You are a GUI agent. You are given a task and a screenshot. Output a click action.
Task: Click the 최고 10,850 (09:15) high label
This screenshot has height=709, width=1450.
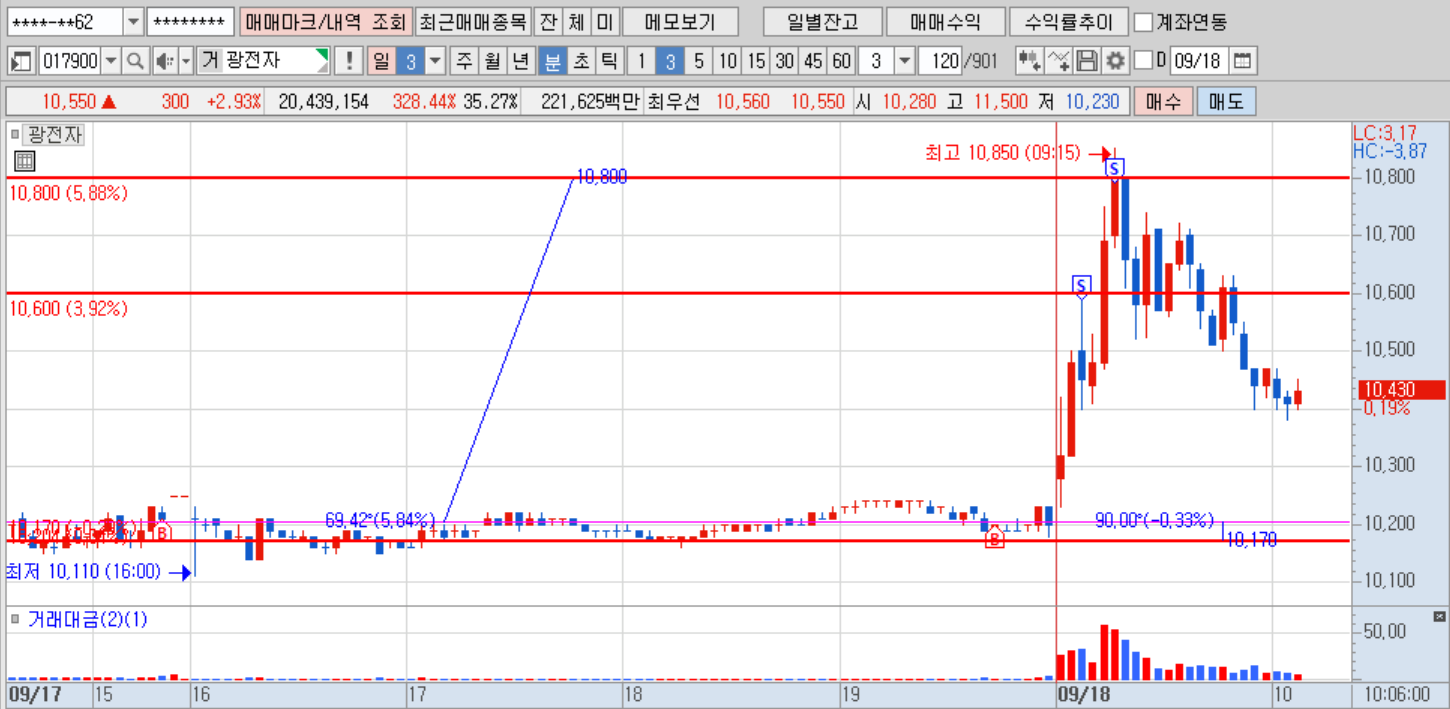[1002, 153]
